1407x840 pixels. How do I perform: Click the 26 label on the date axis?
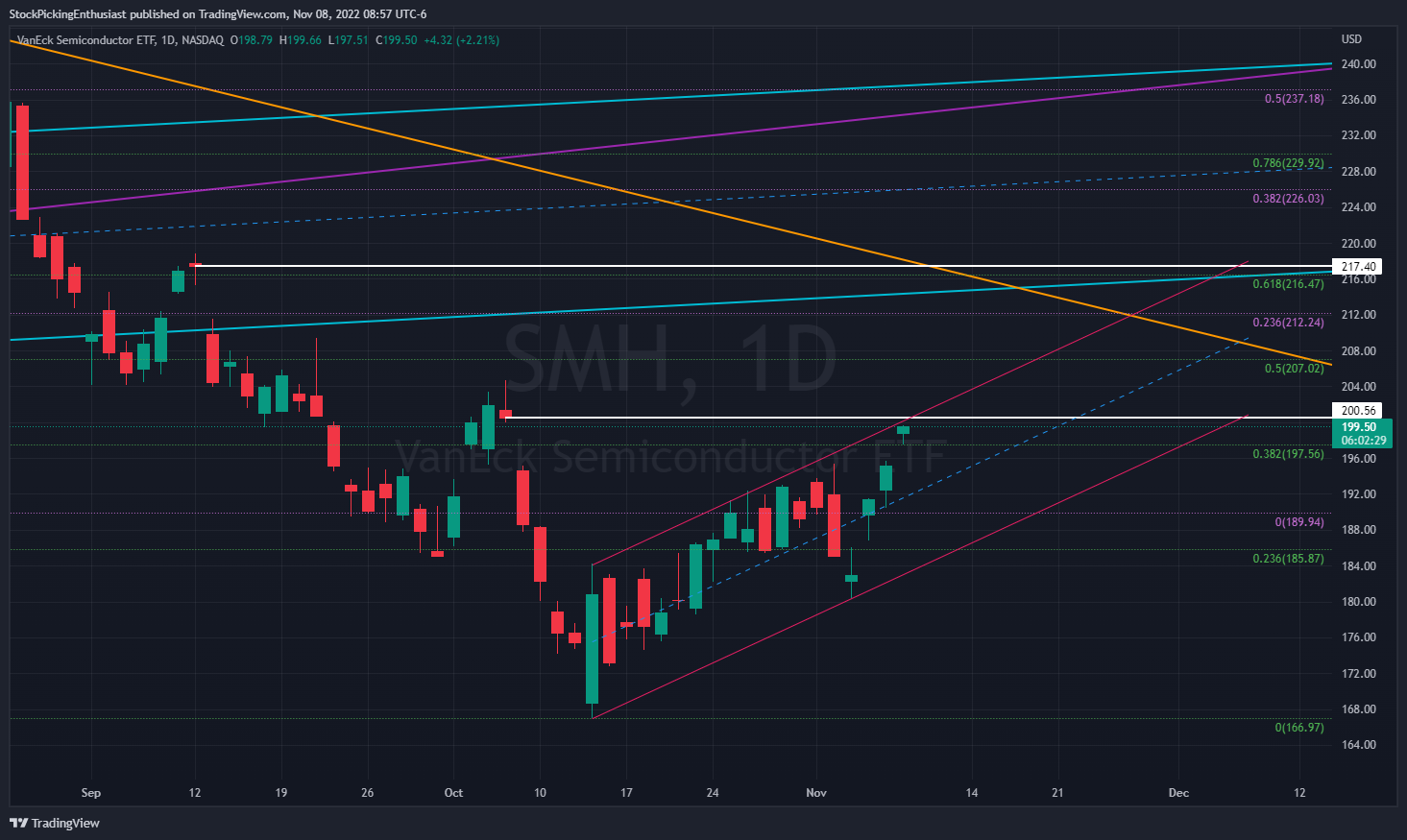point(368,793)
